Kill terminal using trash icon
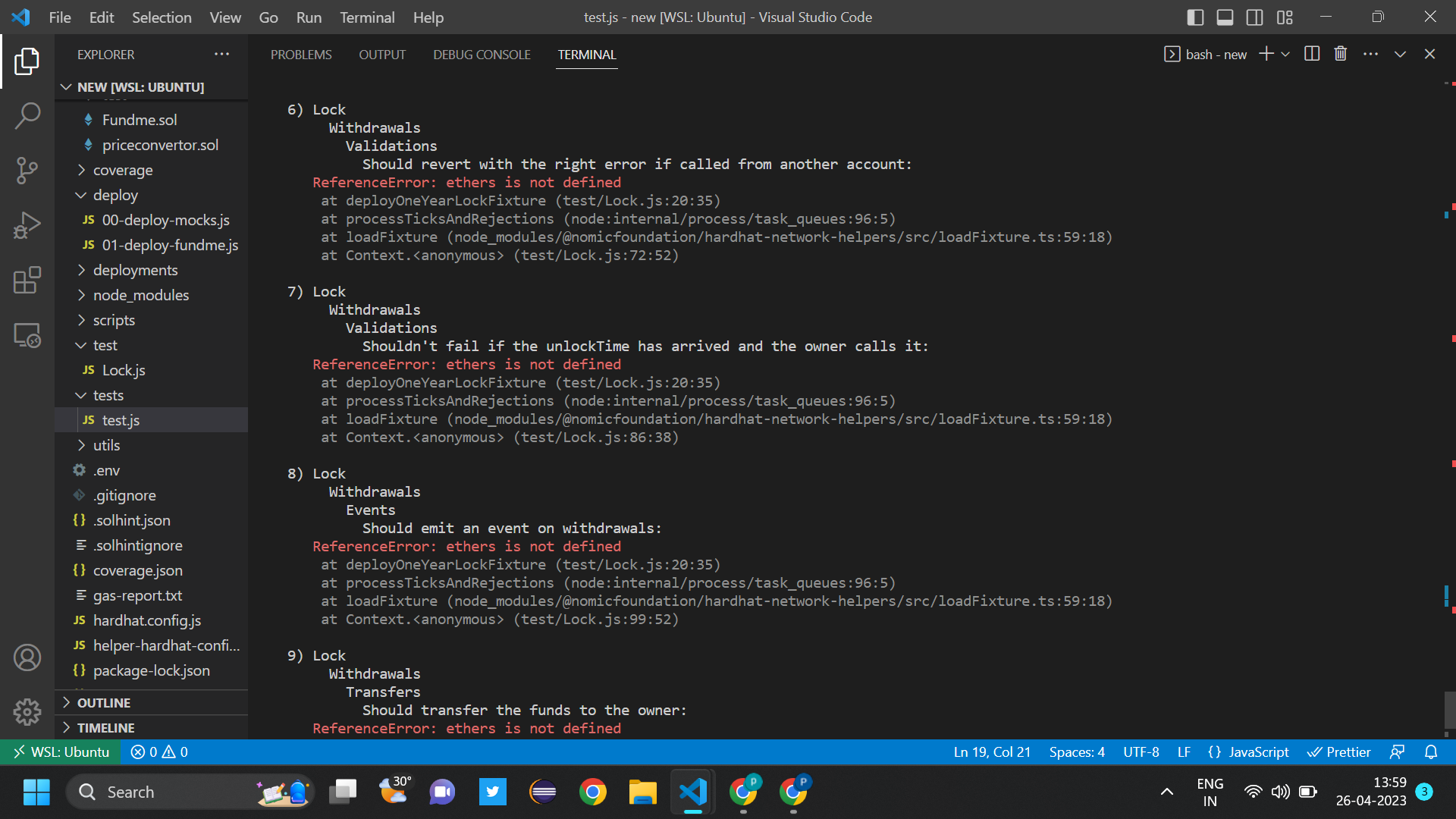 (1341, 54)
